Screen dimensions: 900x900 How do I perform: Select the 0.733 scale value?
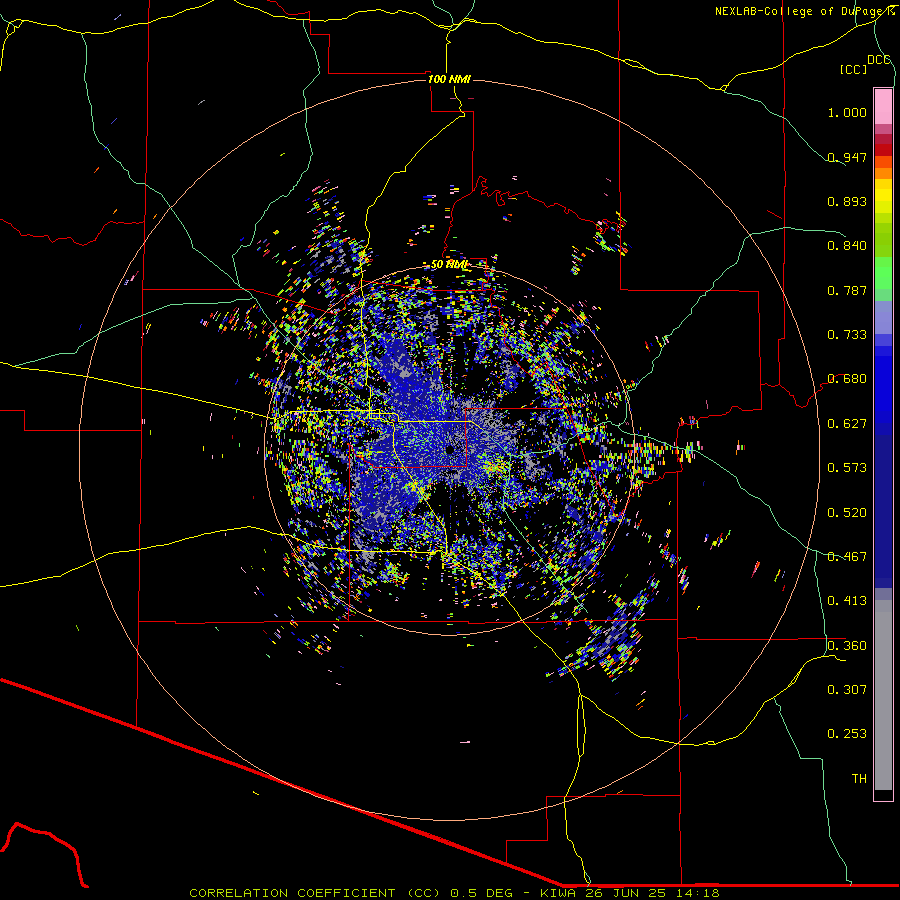pos(847,335)
